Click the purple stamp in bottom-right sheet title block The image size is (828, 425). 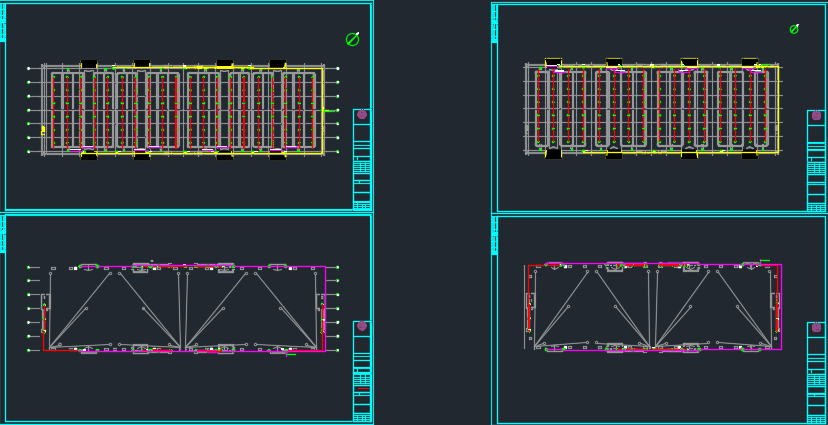click(x=816, y=327)
